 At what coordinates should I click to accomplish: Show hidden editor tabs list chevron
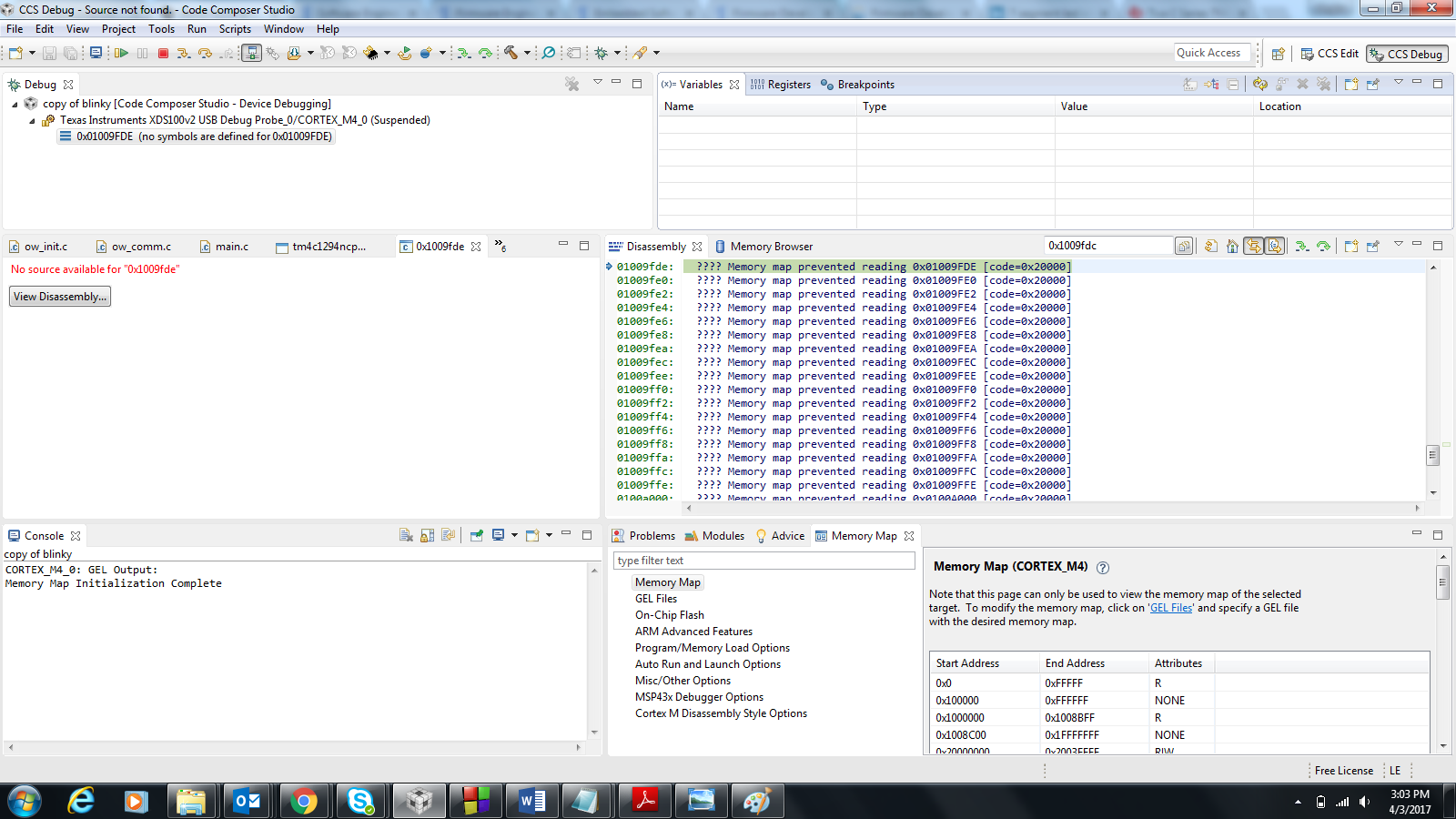point(500,246)
